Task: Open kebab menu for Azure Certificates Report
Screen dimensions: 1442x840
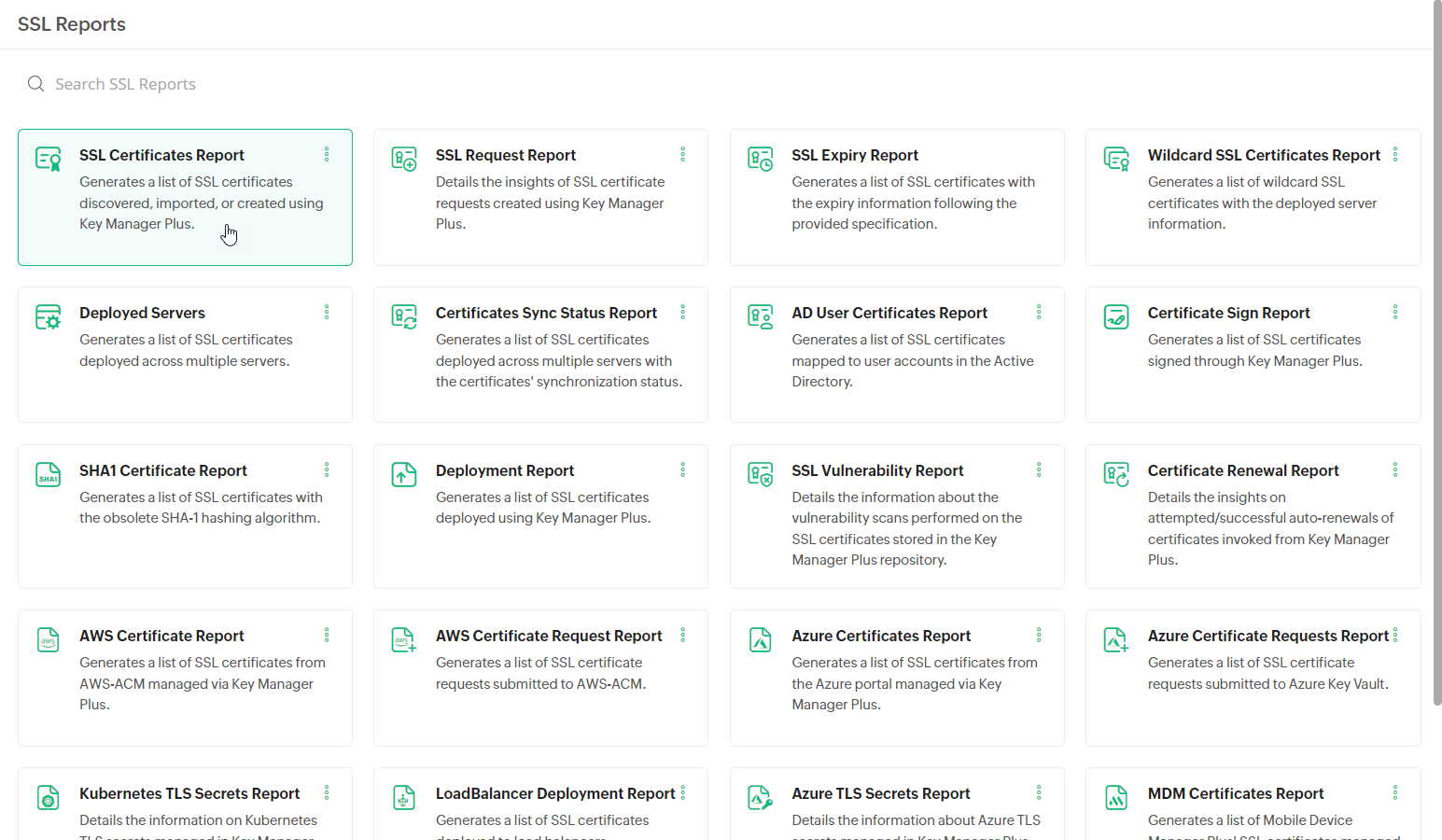Action: (1039, 635)
